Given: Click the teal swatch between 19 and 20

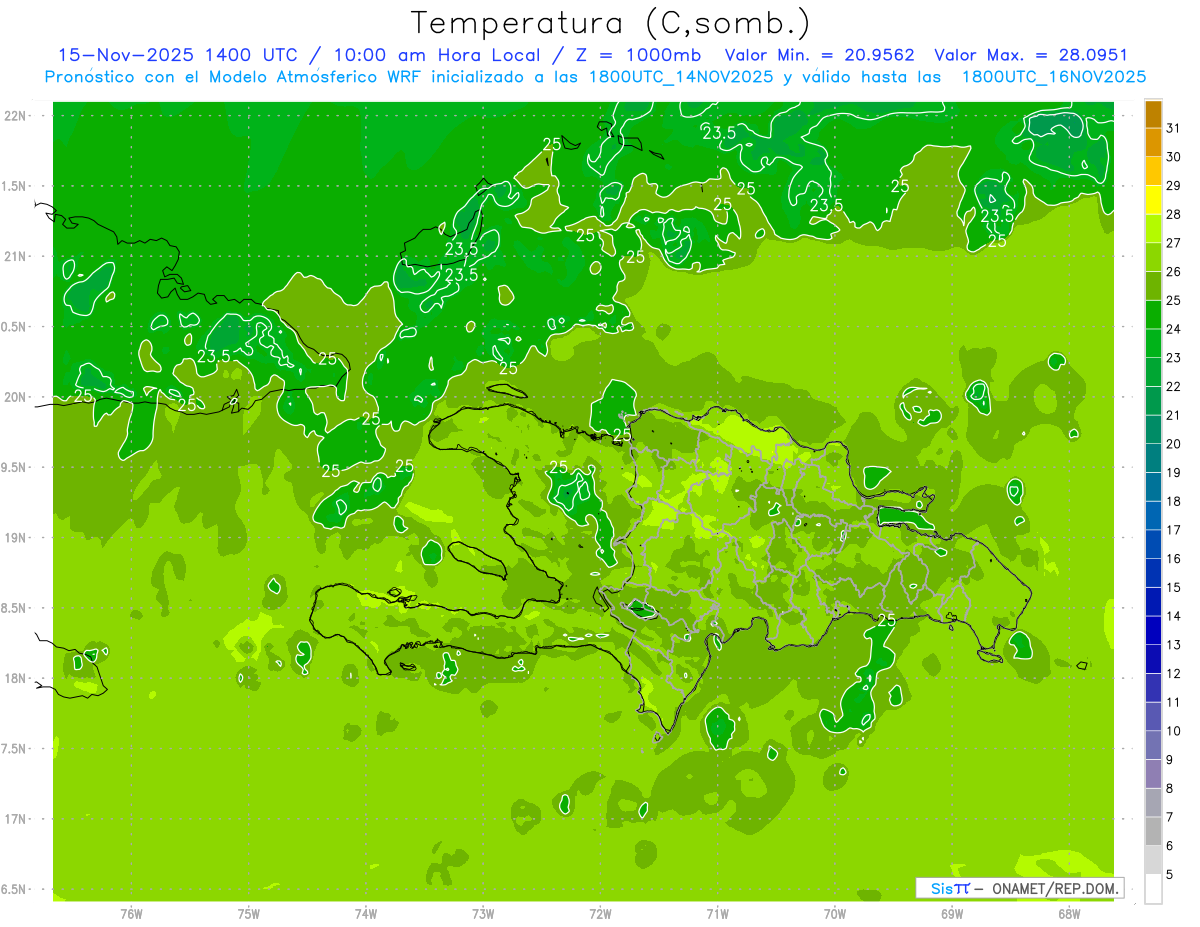Looking at the screenshot, I should coord(1153,459).
